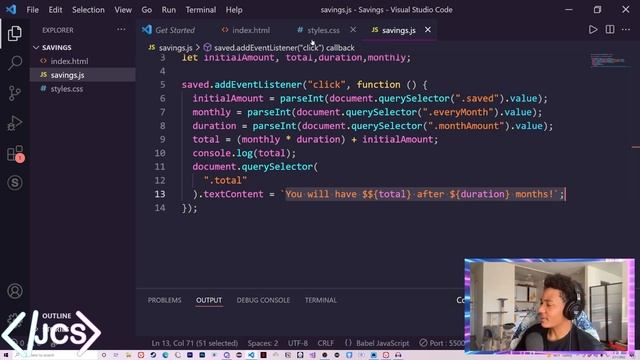
Task: Open Explorer views and more actions ellipsis
Action: [x=121, y=30]
